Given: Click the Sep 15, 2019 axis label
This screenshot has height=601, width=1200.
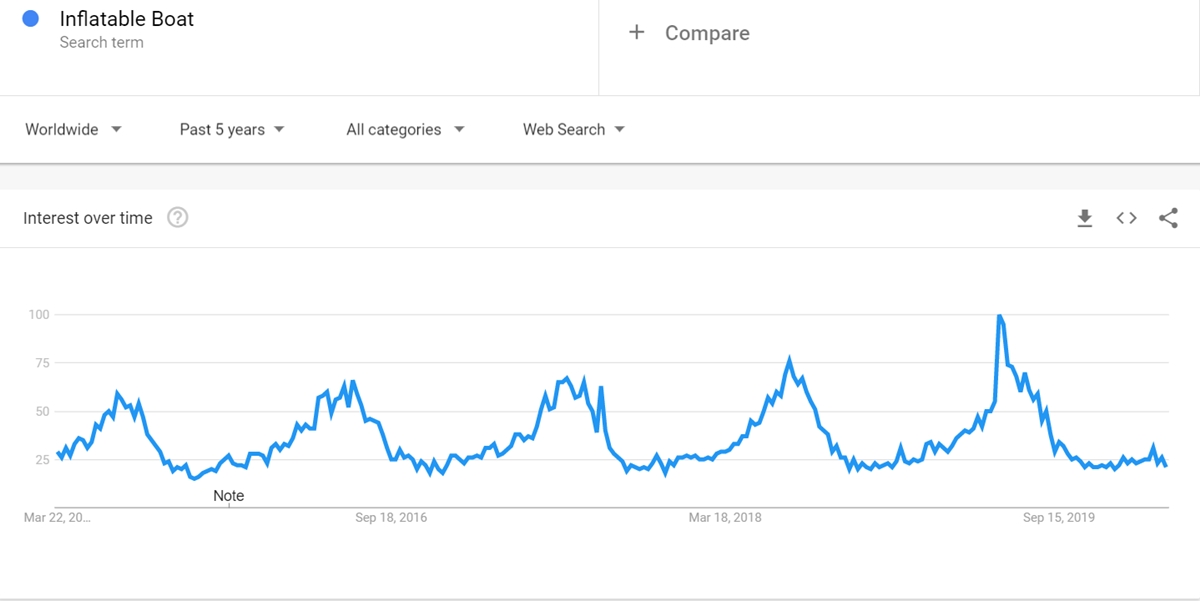Looking at the screenshot, I should [x=1059, y=518].
